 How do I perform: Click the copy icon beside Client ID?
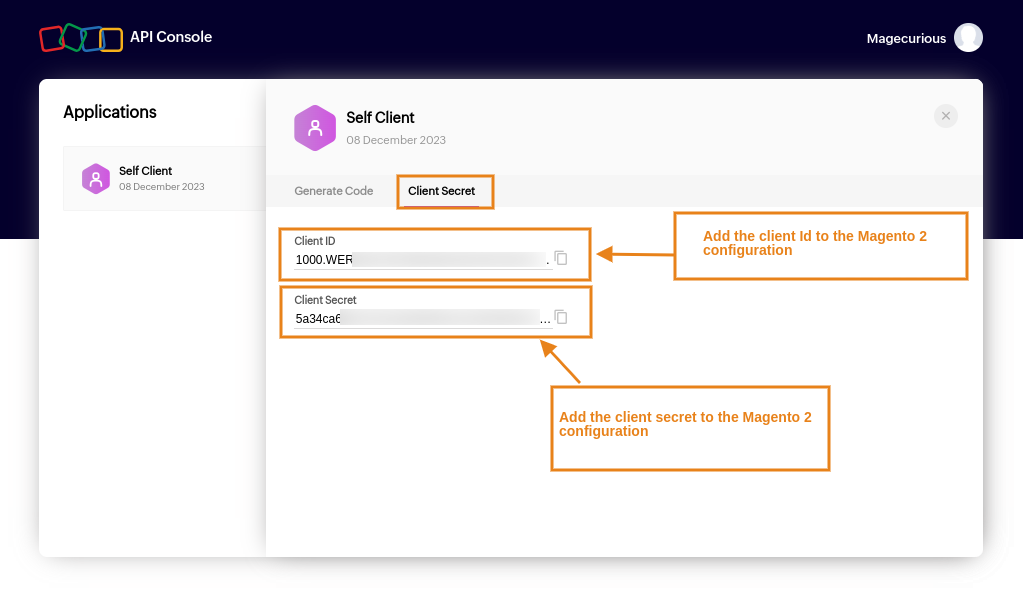click(561, 257)
